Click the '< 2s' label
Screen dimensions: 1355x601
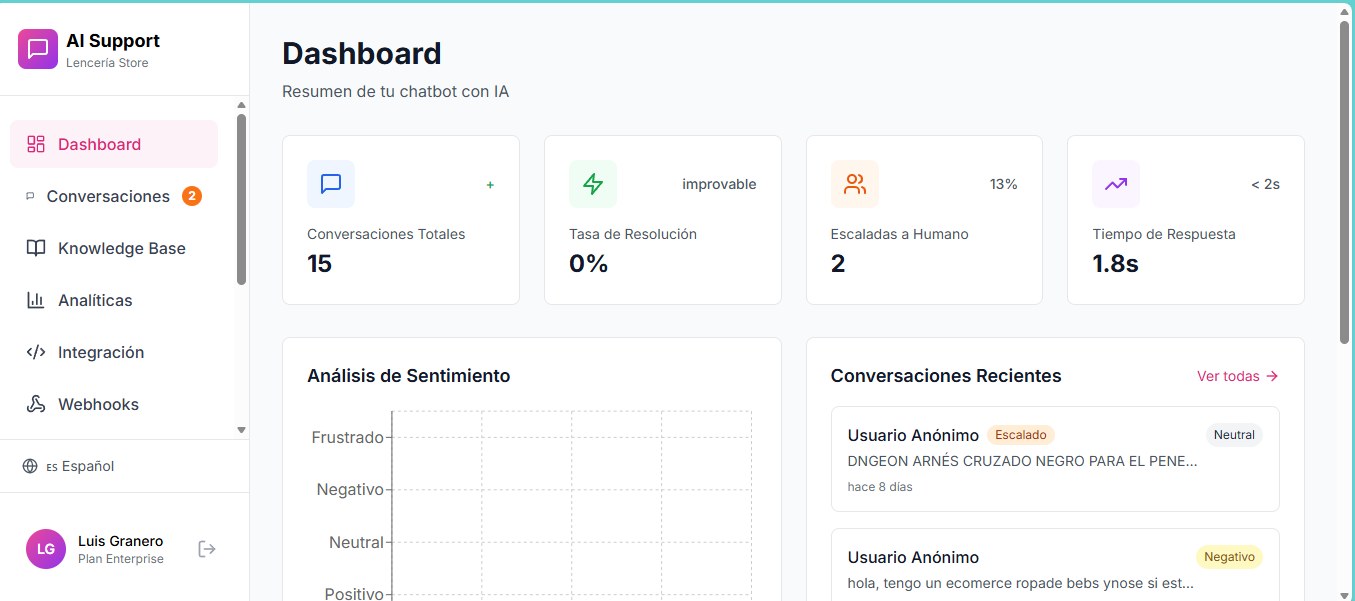(1265, 184)
